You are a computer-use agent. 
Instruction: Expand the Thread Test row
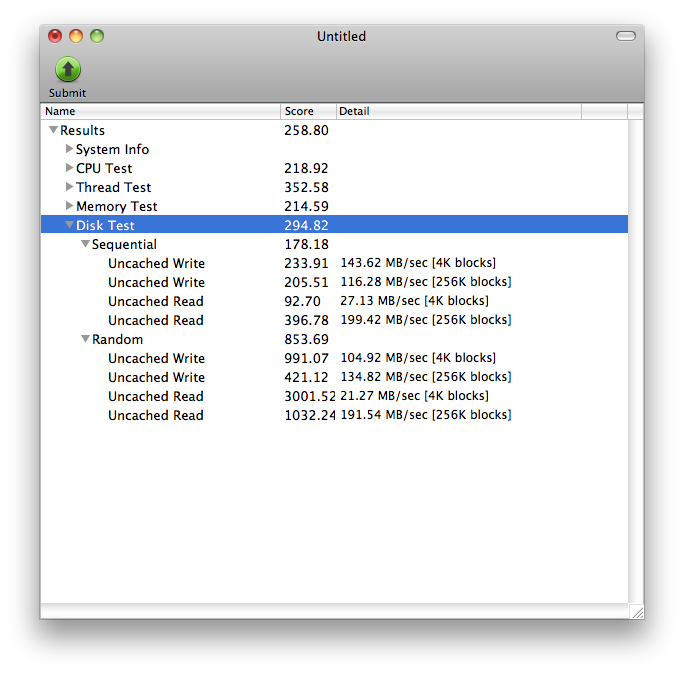pos(69,187)
